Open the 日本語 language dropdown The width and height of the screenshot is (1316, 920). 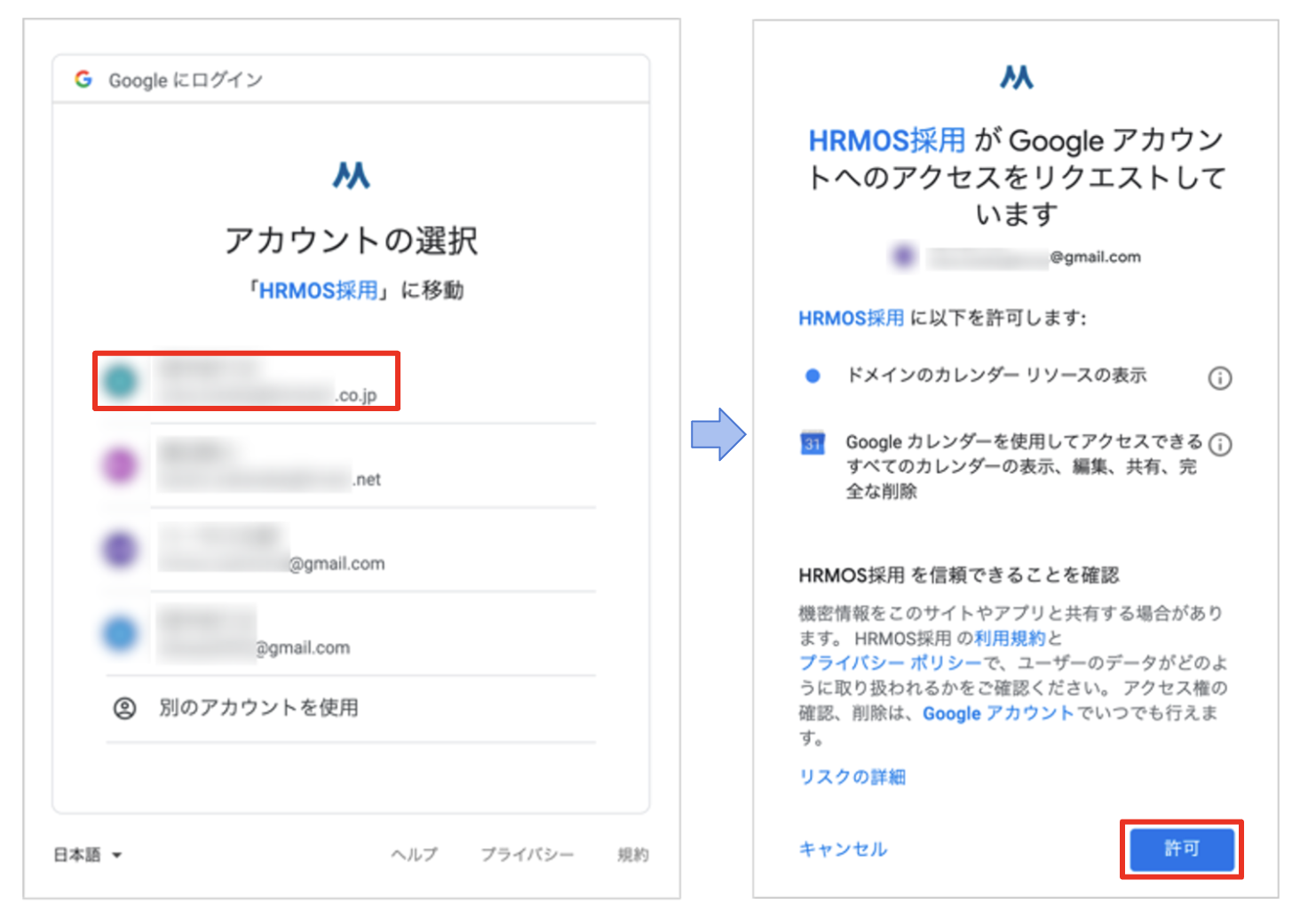(87, 855)
